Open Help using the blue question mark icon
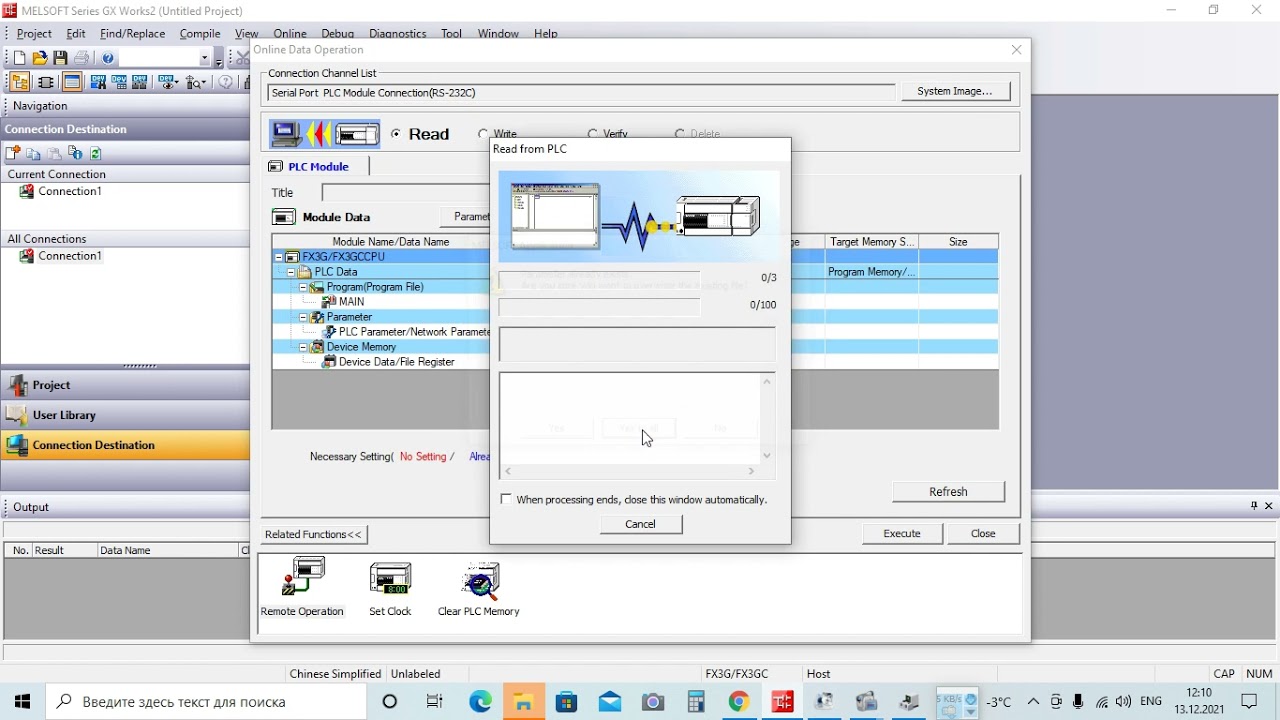This screenshot has width=1280, height=720. (x=109, y=59)
